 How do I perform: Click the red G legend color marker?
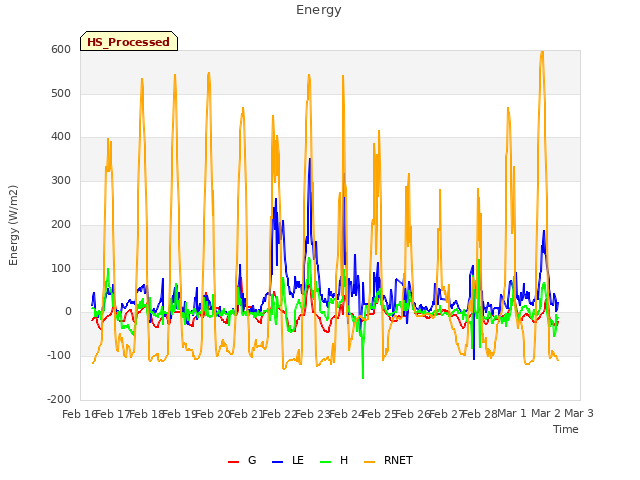(233, 462)
